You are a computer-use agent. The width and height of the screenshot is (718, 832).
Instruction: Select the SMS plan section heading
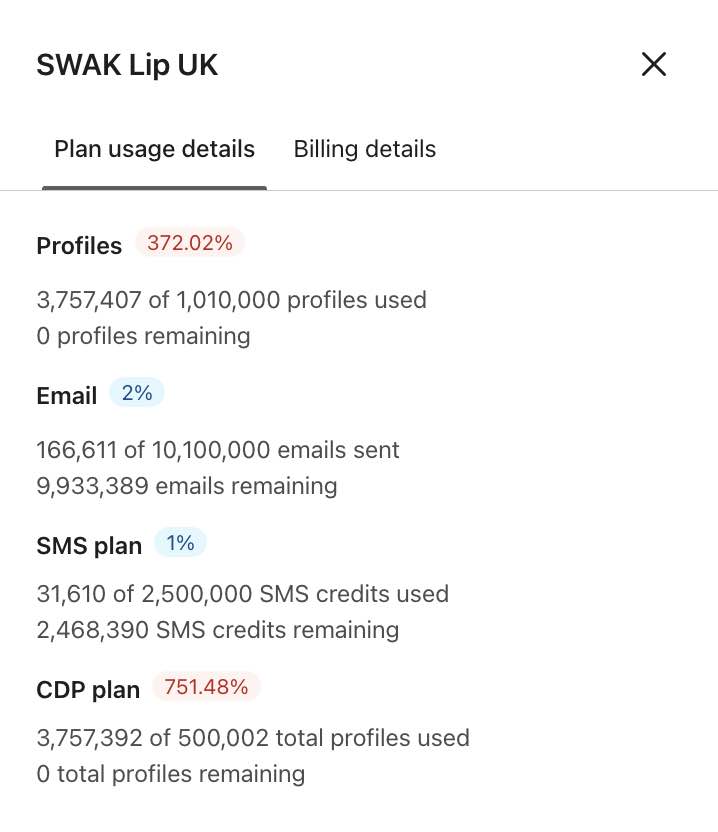[x=89, y=545]
